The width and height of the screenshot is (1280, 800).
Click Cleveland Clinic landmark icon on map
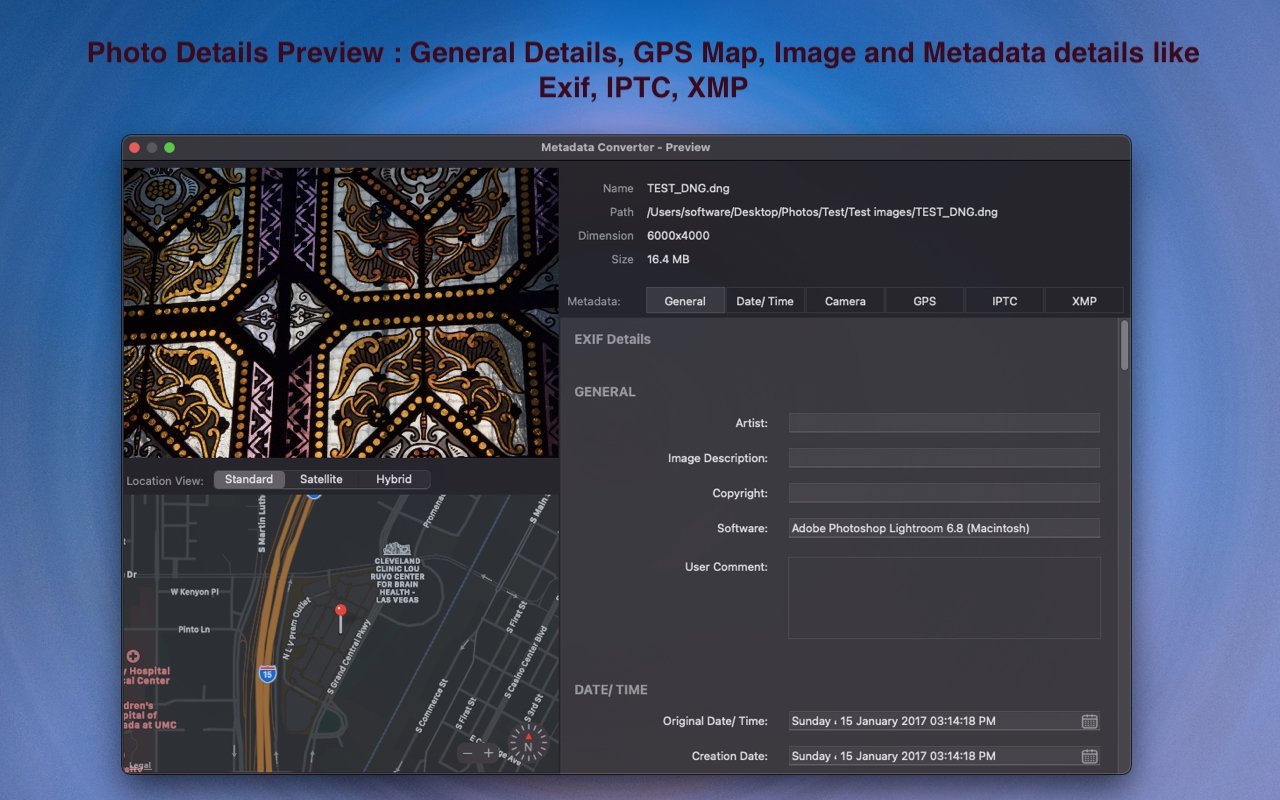399,548
